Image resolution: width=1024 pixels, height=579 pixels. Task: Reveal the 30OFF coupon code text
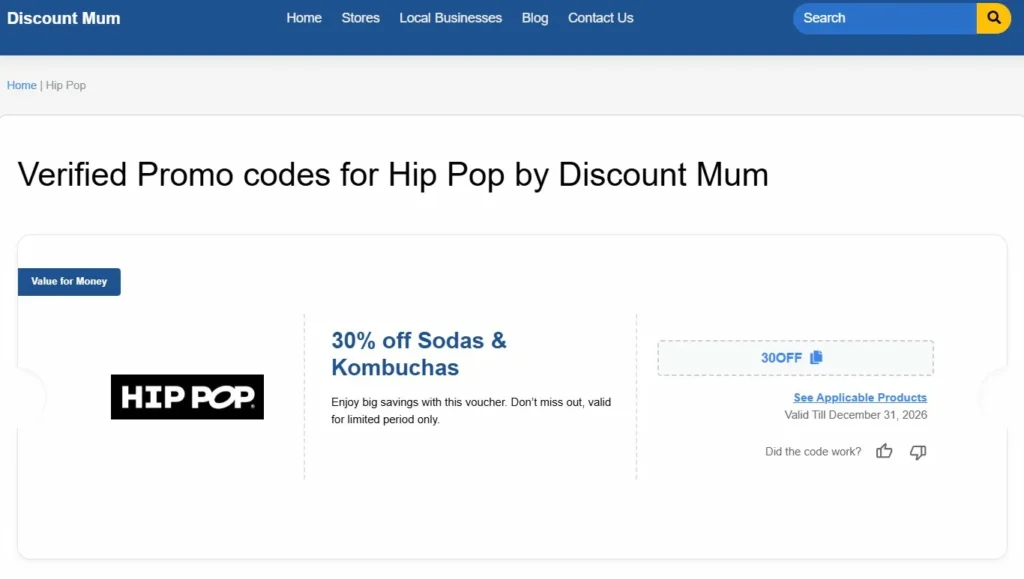tap(781, 358)
